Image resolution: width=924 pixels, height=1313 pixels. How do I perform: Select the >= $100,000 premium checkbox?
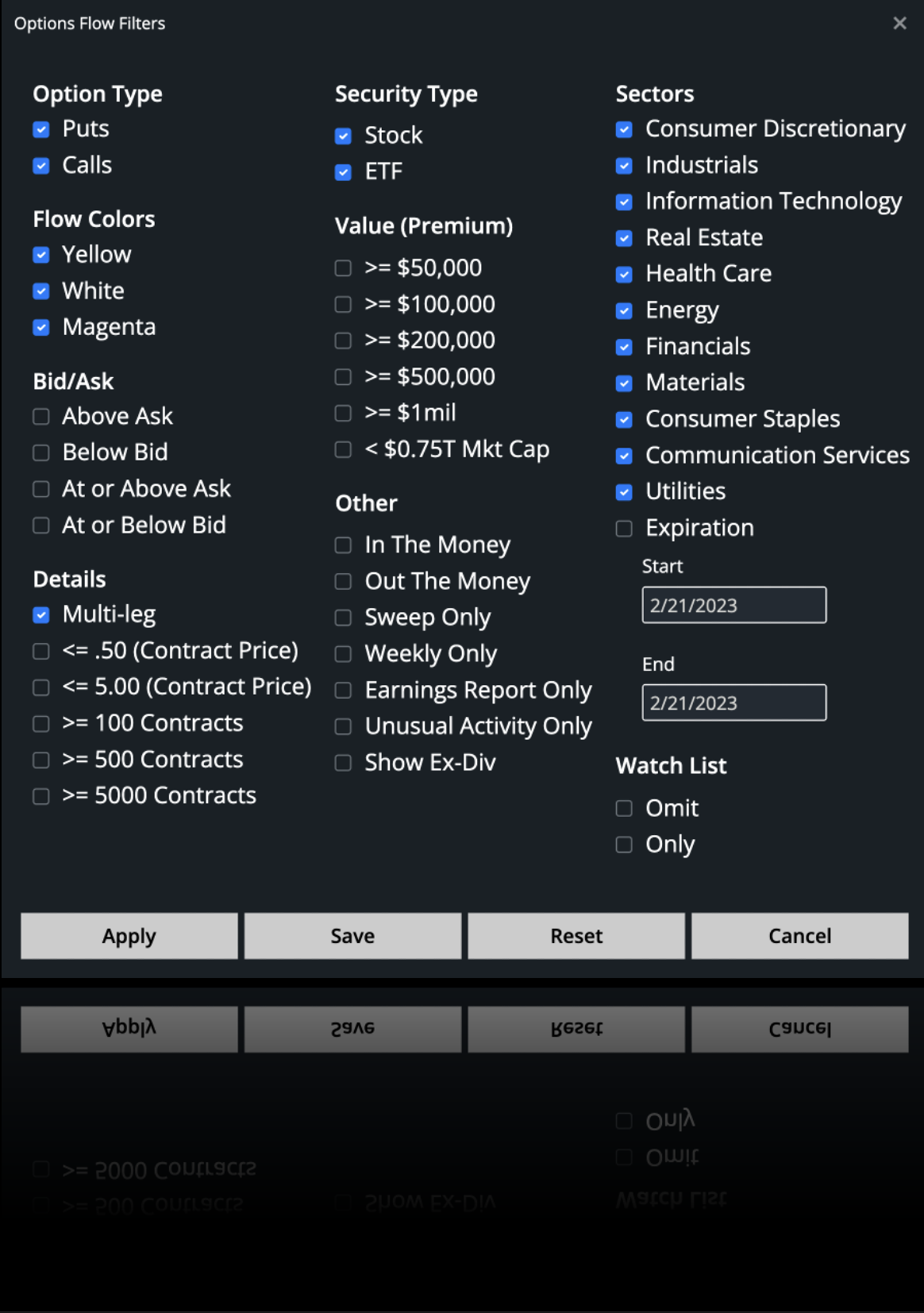click(x=343, y=305)
